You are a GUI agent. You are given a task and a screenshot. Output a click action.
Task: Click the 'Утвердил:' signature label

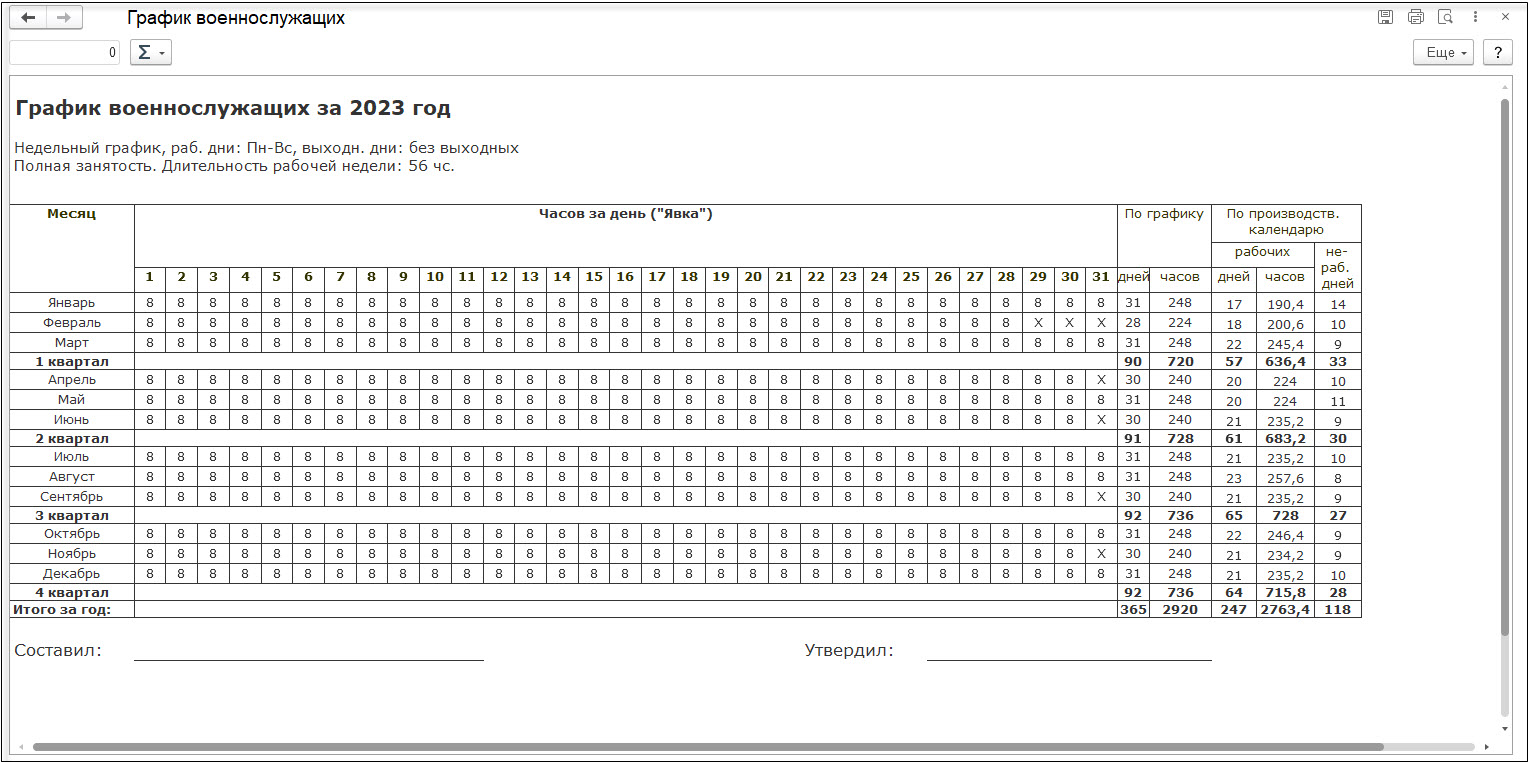coord(849,651)
